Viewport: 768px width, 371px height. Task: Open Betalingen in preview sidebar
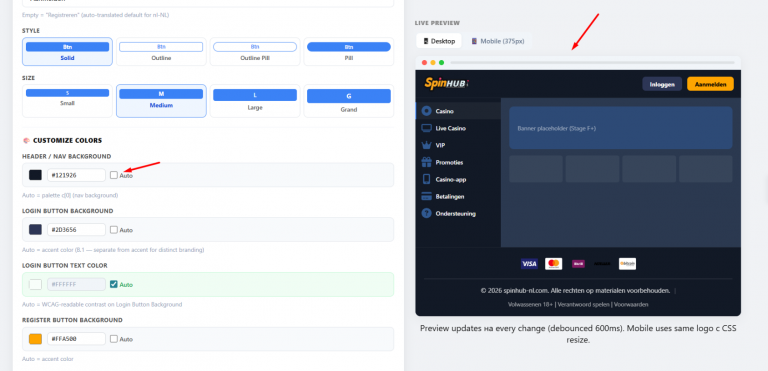(458, 196)
